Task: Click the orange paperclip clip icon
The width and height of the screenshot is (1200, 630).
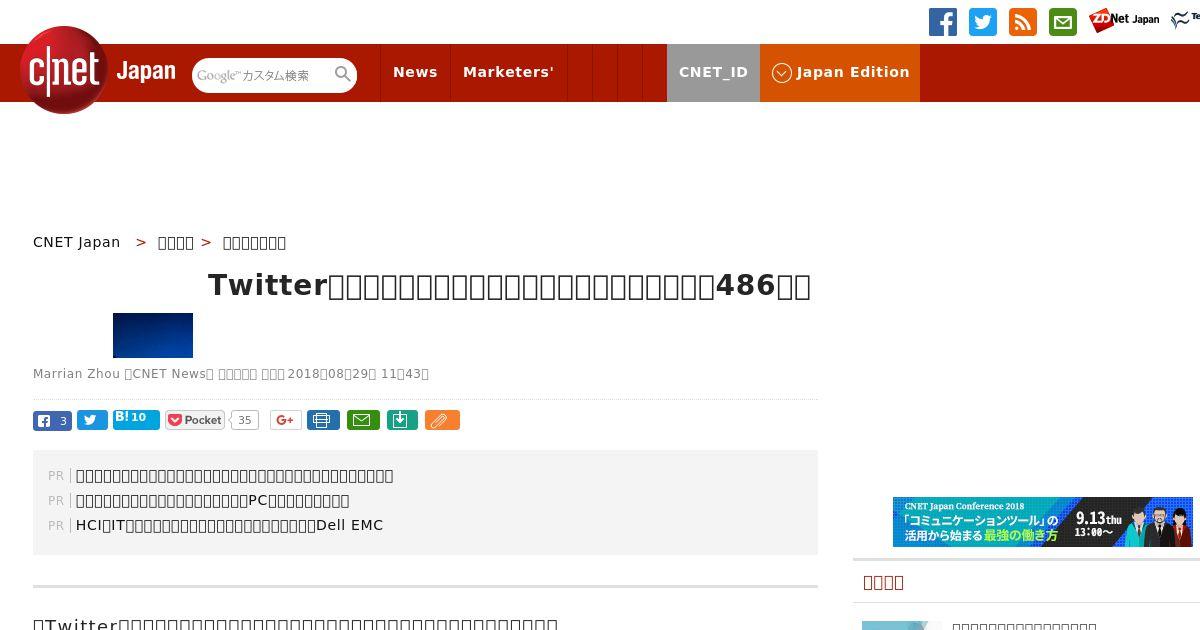Action: point(442,420)
